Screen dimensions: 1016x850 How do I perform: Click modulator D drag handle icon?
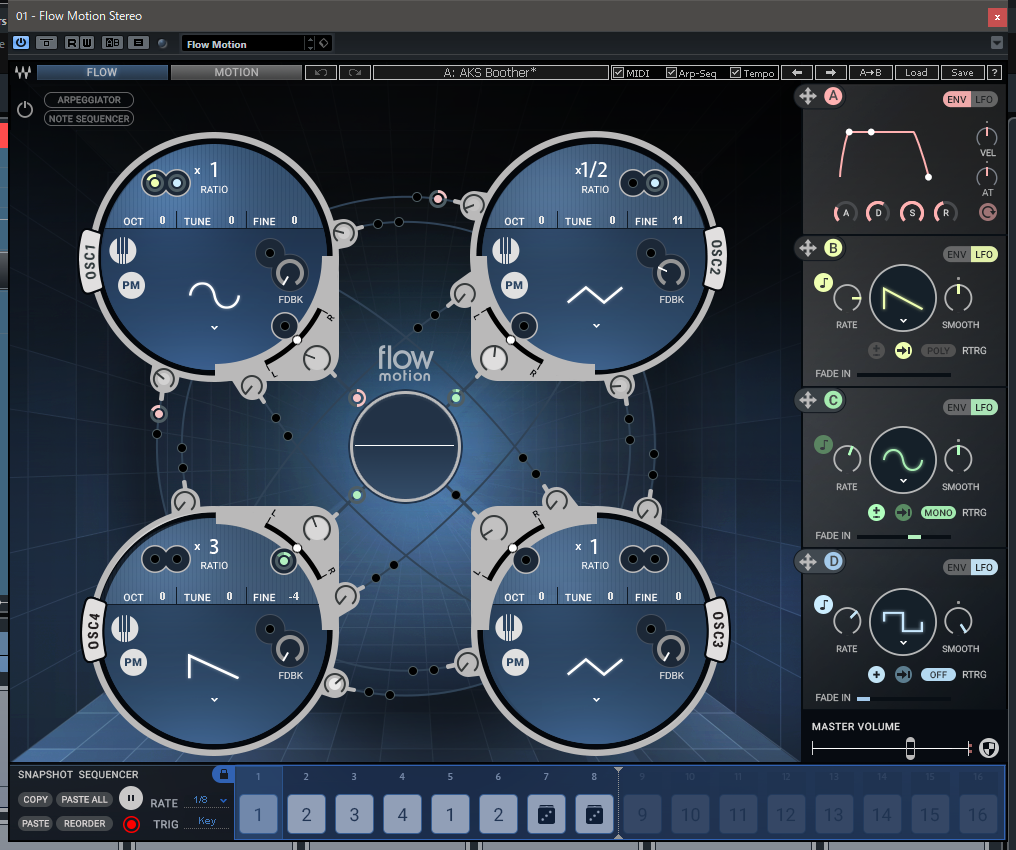click(x=807, y=561)
